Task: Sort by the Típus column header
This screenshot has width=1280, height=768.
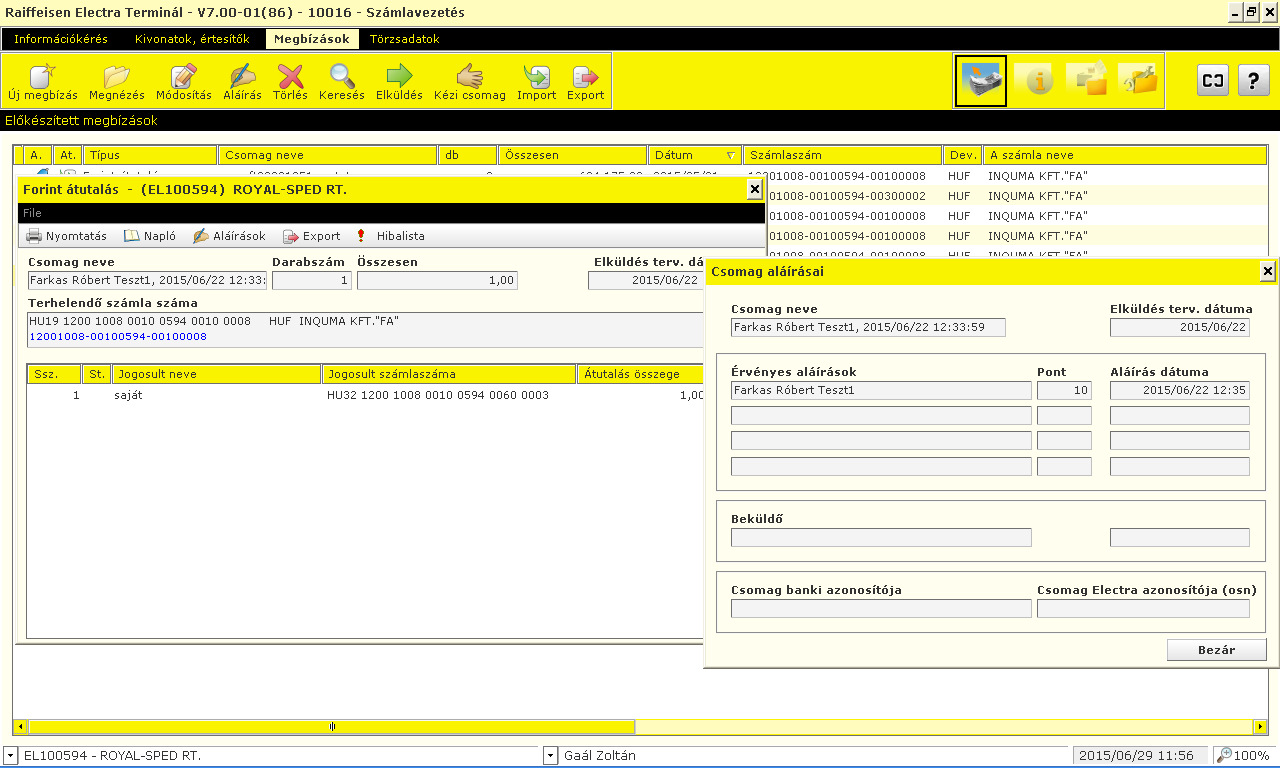Action: [x=150, y=155]
